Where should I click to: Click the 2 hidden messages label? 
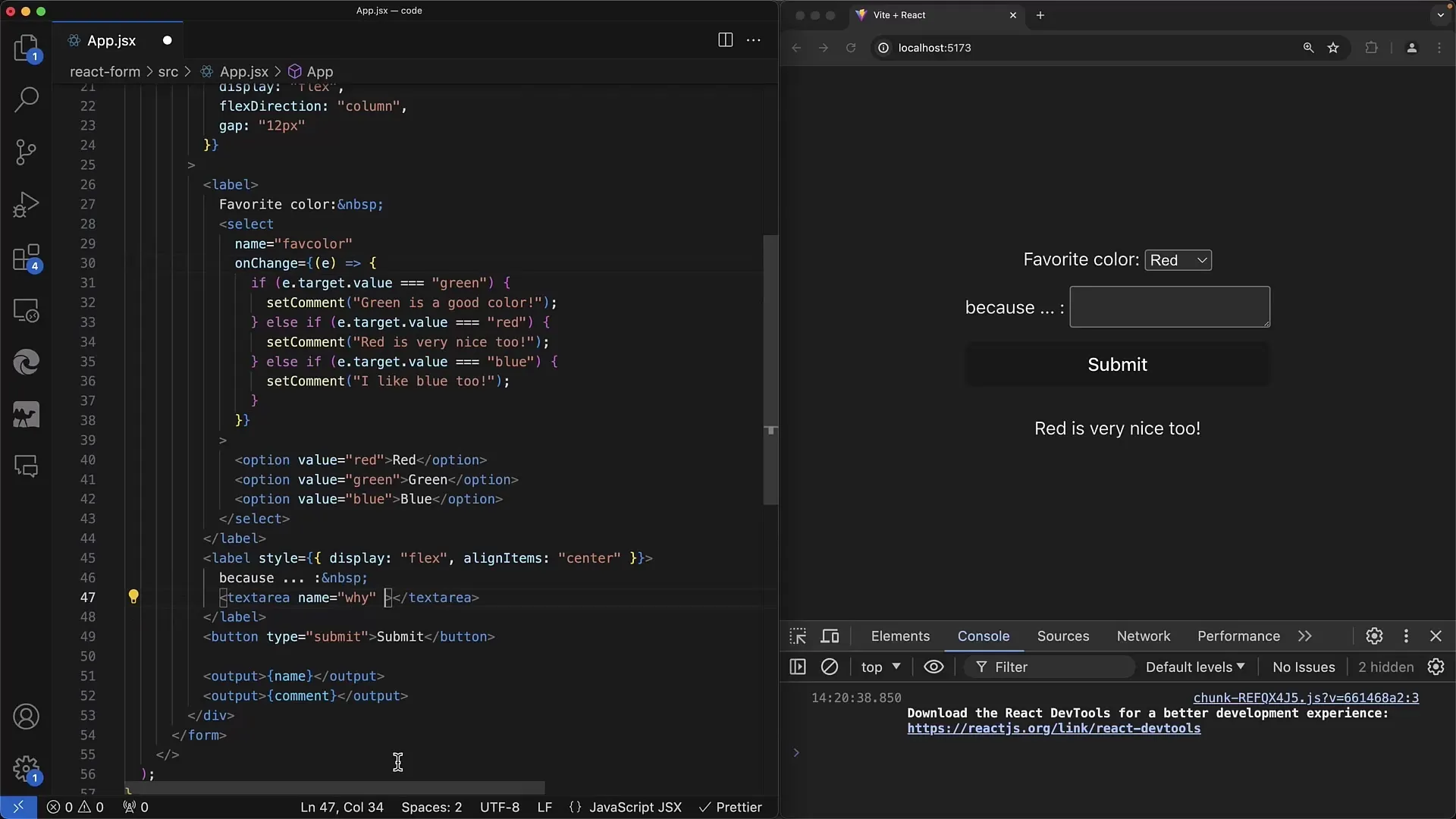point(1385,667)
